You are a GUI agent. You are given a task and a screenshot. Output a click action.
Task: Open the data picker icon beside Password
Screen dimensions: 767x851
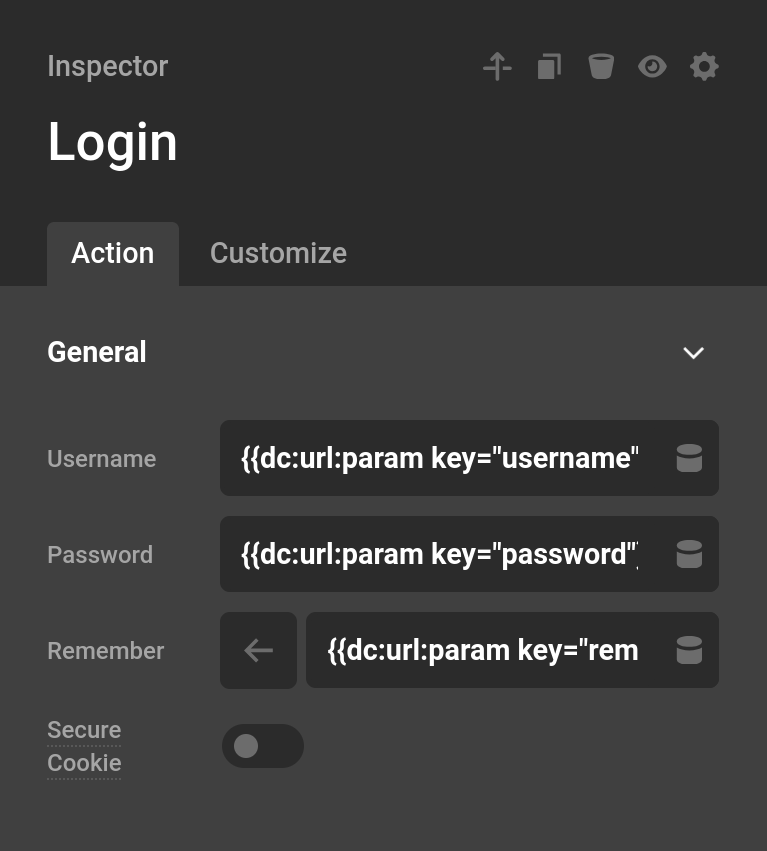[x=689, y=554]
